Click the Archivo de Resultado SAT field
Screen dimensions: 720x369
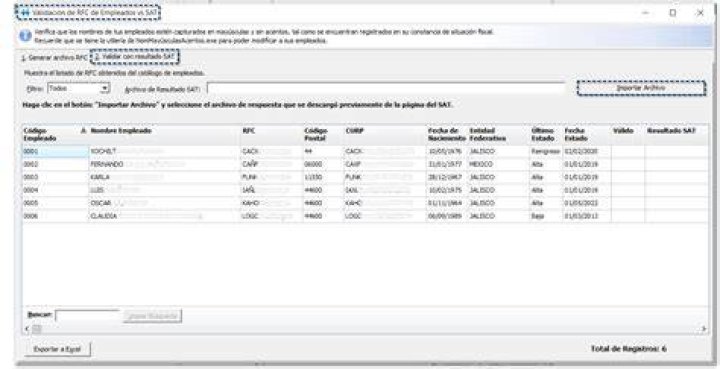click(386, 88)
